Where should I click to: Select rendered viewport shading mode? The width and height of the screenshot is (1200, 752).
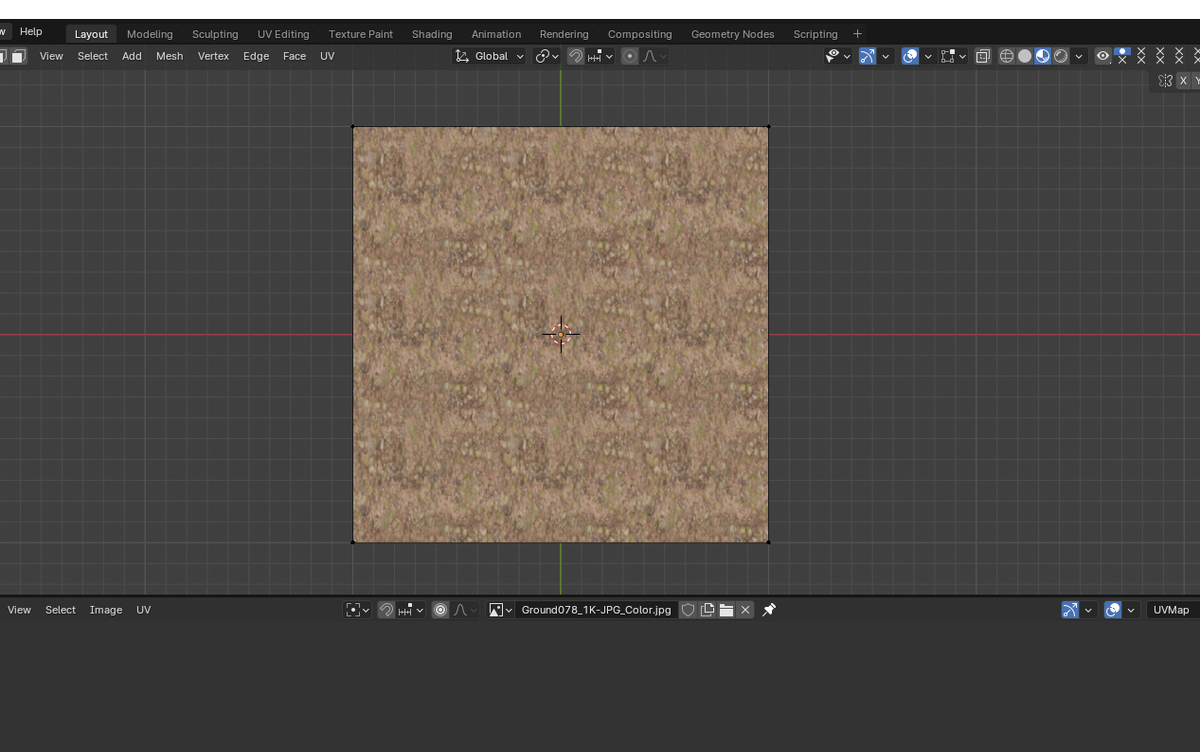[x=1061, y=56]
